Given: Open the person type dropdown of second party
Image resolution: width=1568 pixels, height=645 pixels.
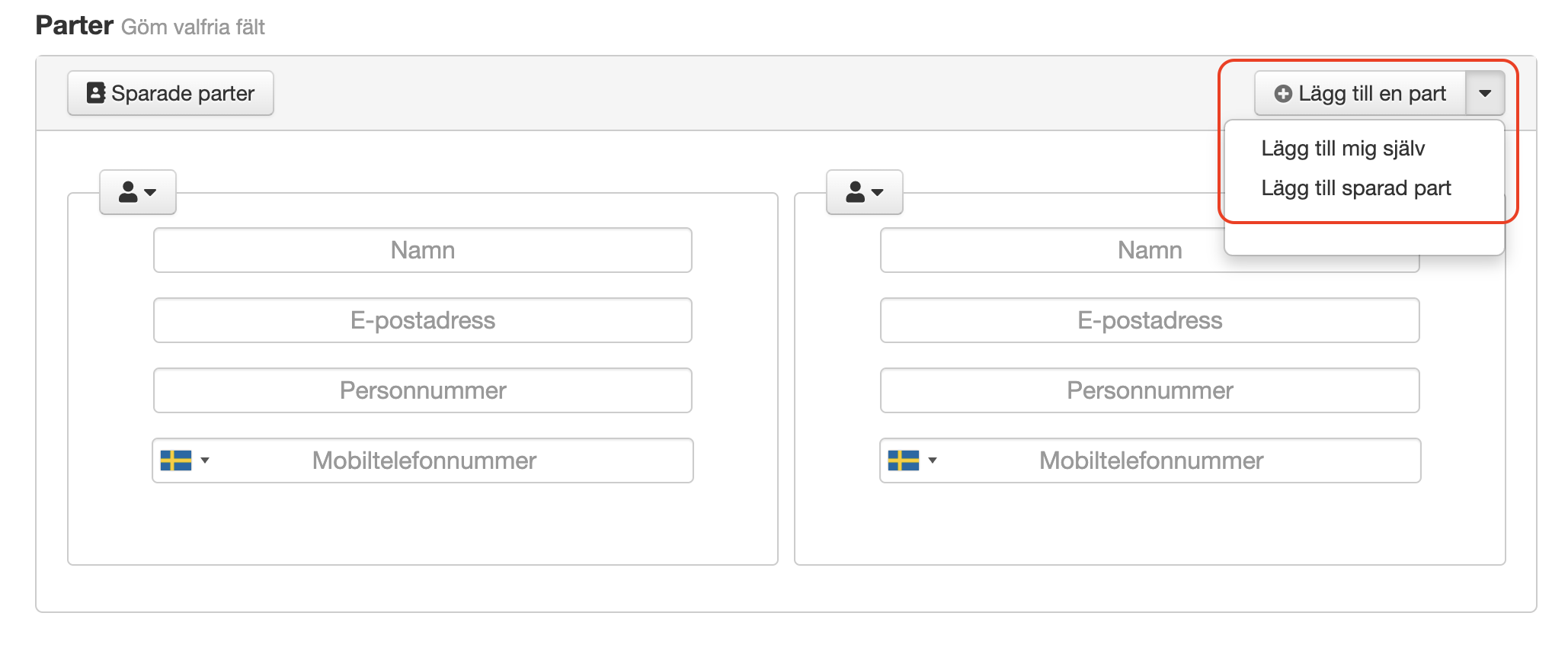Looking at the screenshot, I should (865, 192).
